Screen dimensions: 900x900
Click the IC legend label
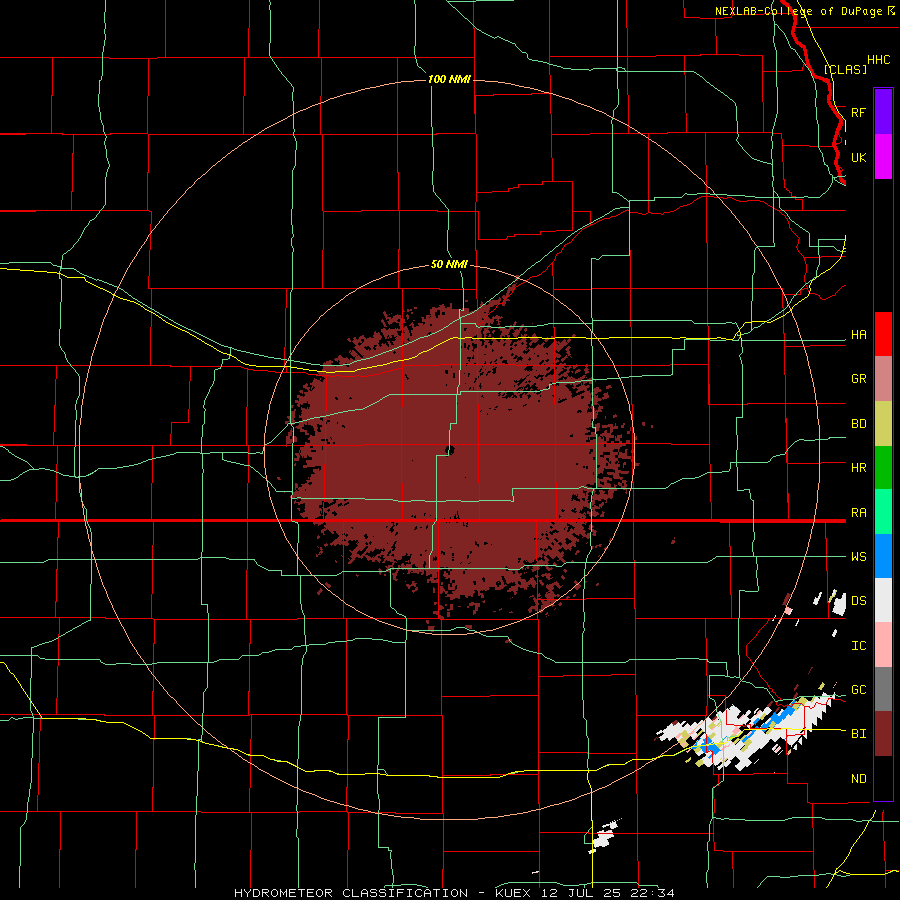click(859, 645)
